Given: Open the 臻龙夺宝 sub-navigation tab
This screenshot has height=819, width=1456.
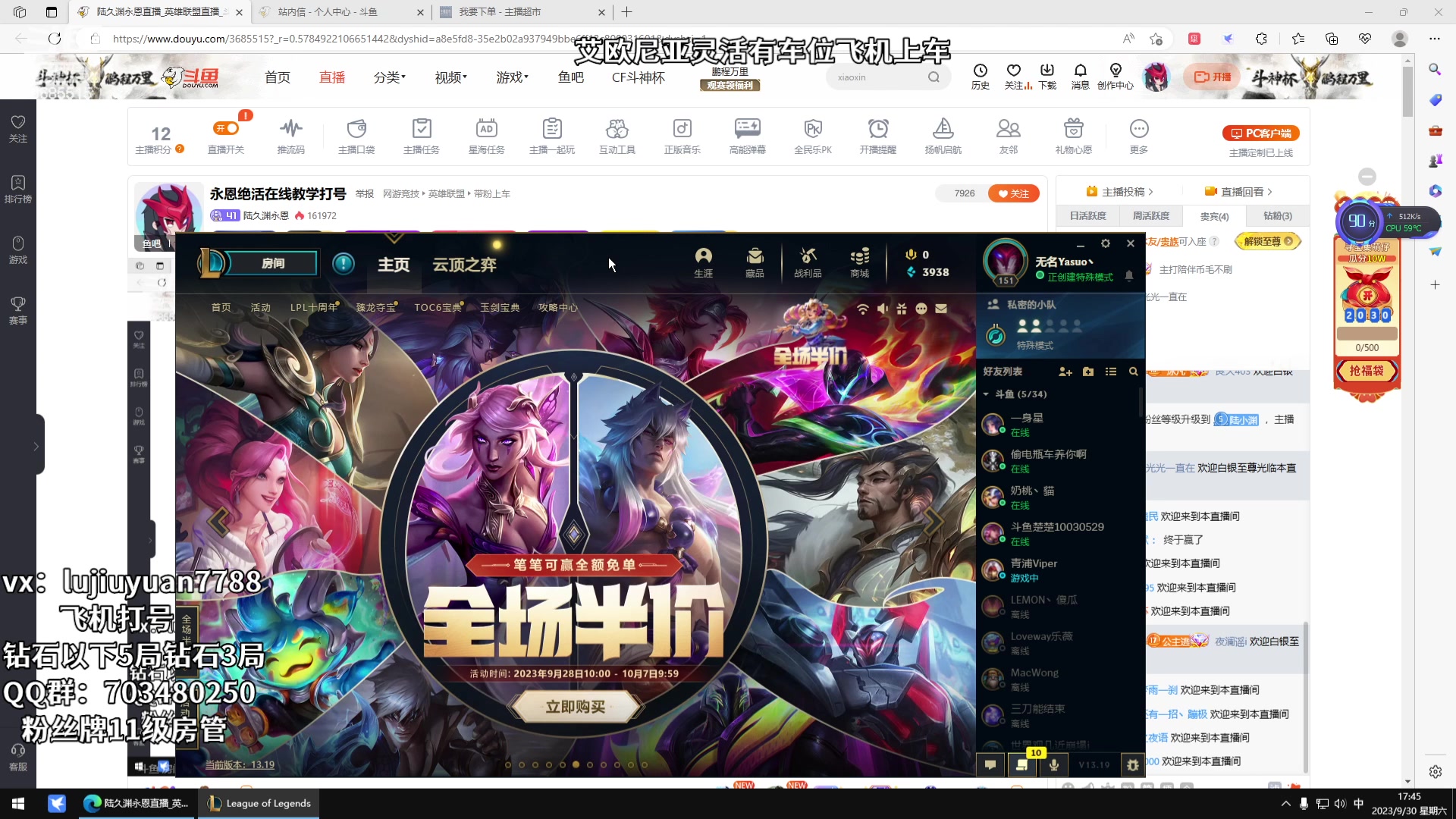Looking at the screenshot, I should coord(376,307).
